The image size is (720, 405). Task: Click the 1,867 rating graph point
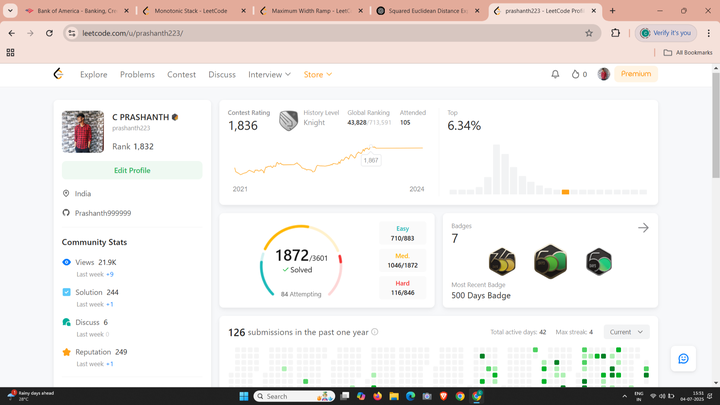point(371,147)
